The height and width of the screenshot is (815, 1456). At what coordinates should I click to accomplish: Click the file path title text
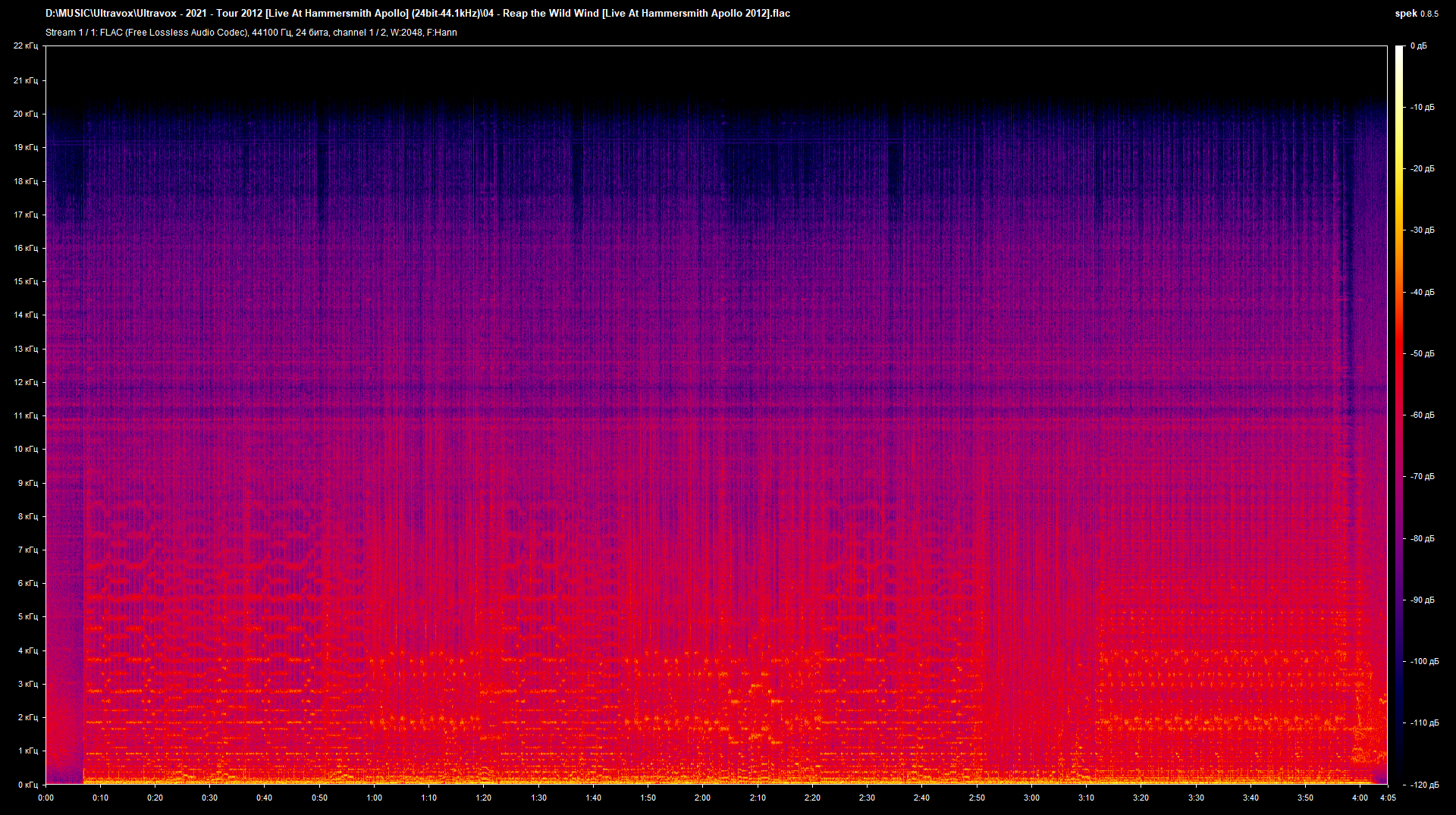click(x=417, y=14)
